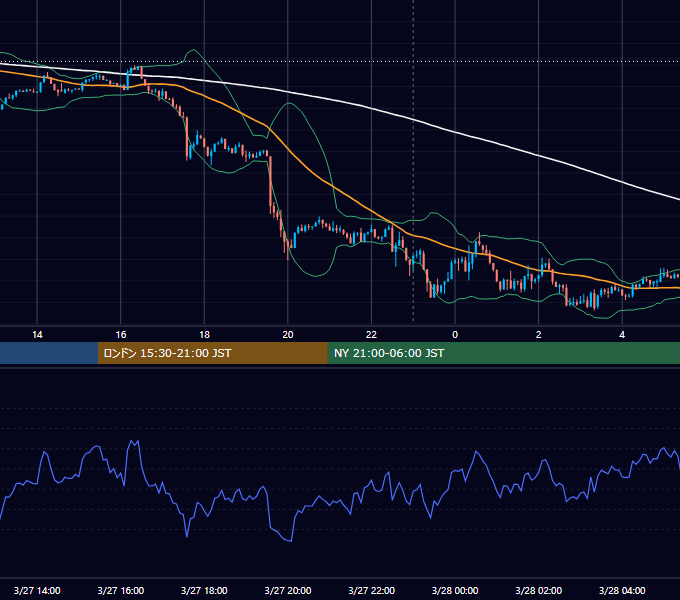Select the 2 hour label on price chart axis
Viewport: 680px width, 600px height.
click(x=539, y=335)
